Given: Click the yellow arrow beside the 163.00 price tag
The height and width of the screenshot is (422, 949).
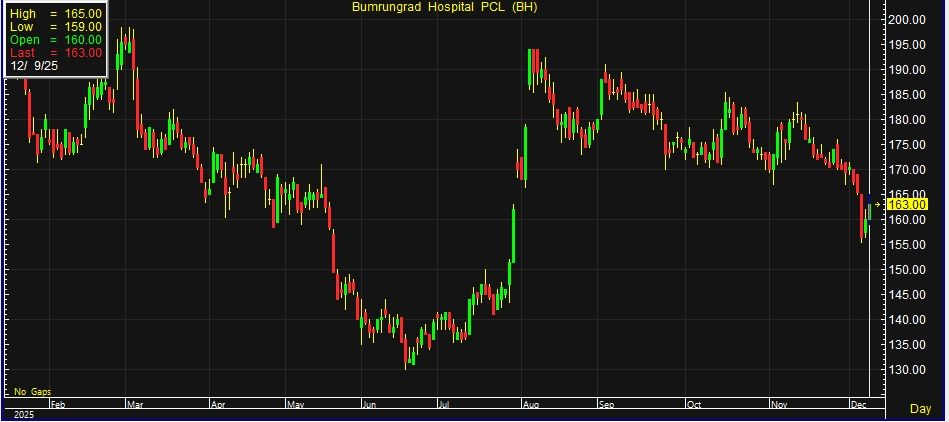Looking at the screenshot, I should 878,204.
